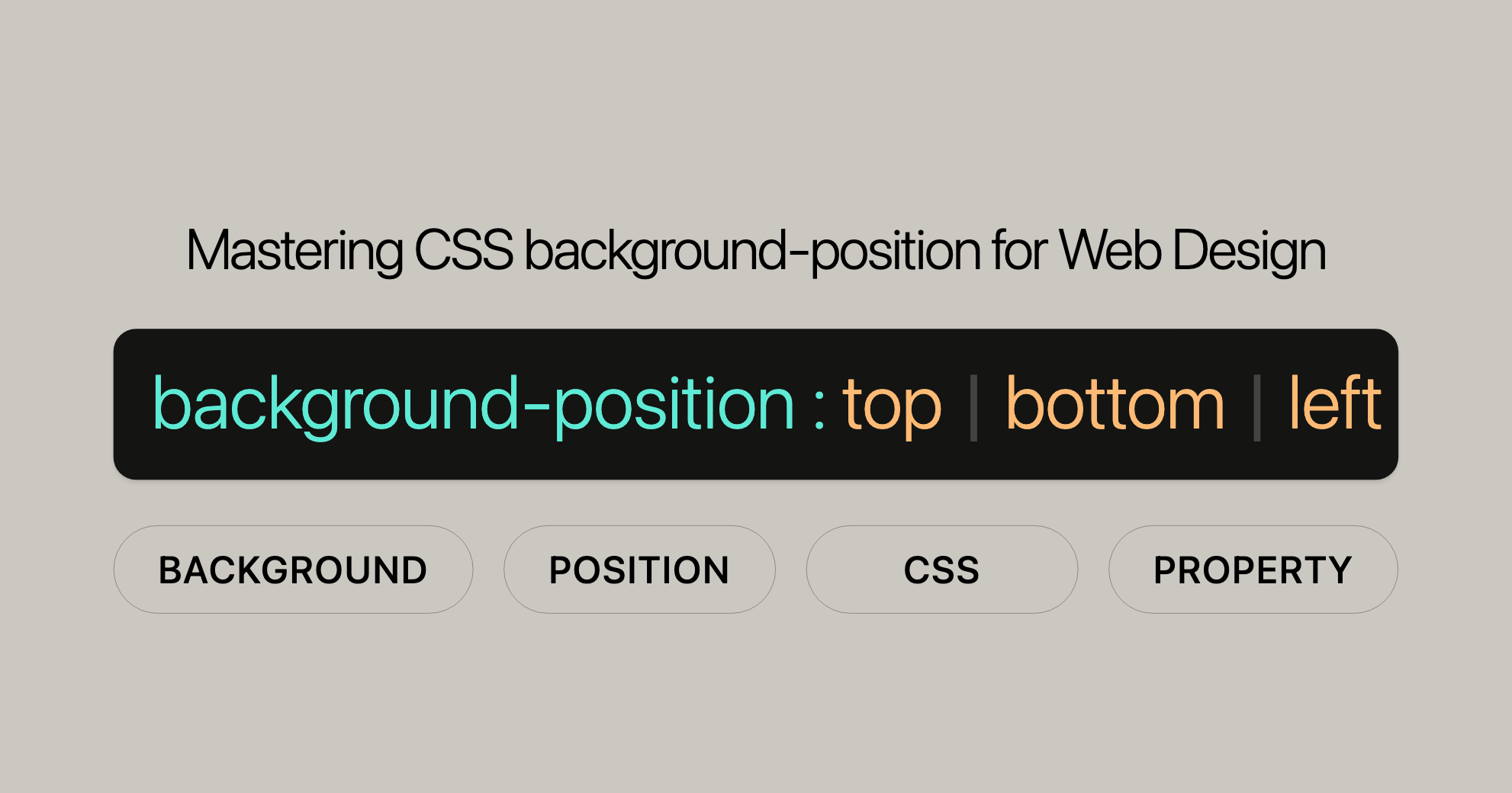Click teal word "background" in code block
The image size is (1512, 793).
(334, 405)
